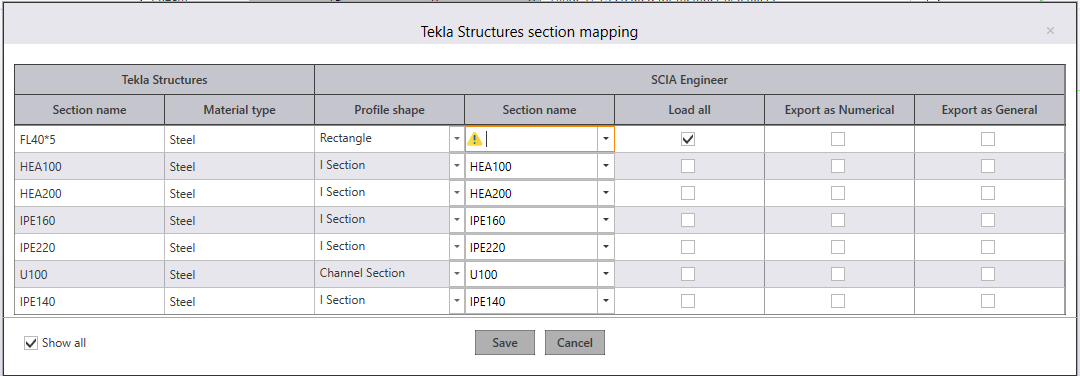Screen dimensions: 1080x376
Task: Open SCIA section name dropdown for HEA100
Action: (605, 166)
